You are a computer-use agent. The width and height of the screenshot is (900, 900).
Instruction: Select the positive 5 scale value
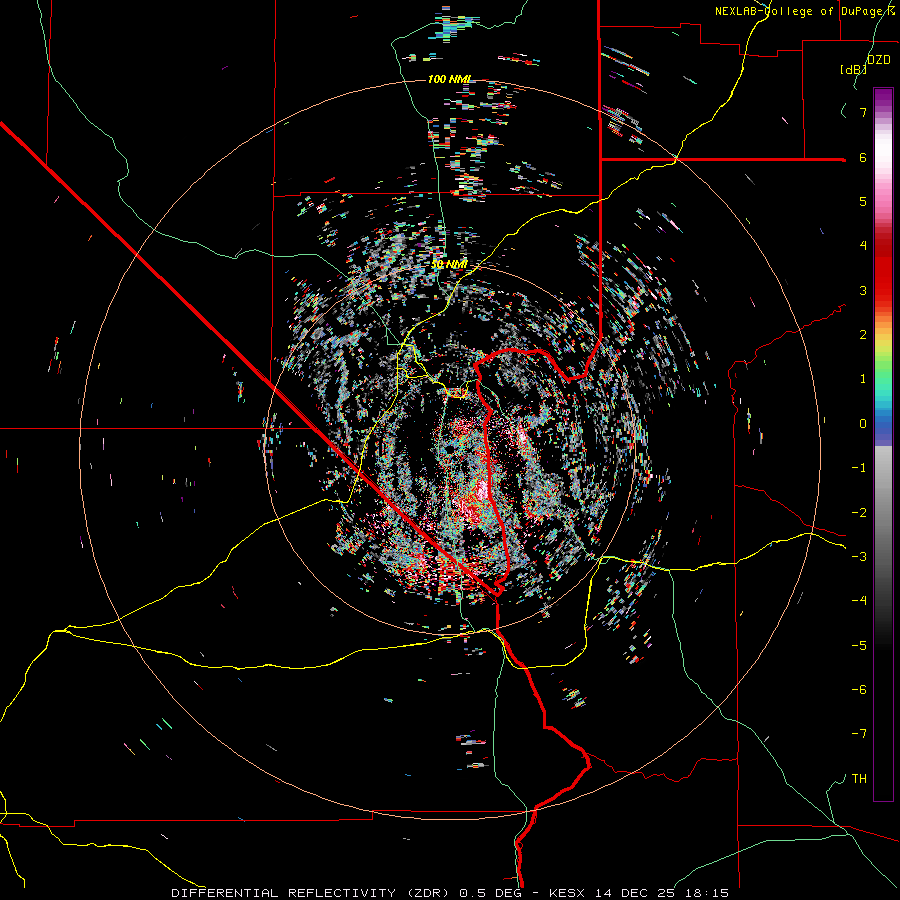(x=863, y=201)
